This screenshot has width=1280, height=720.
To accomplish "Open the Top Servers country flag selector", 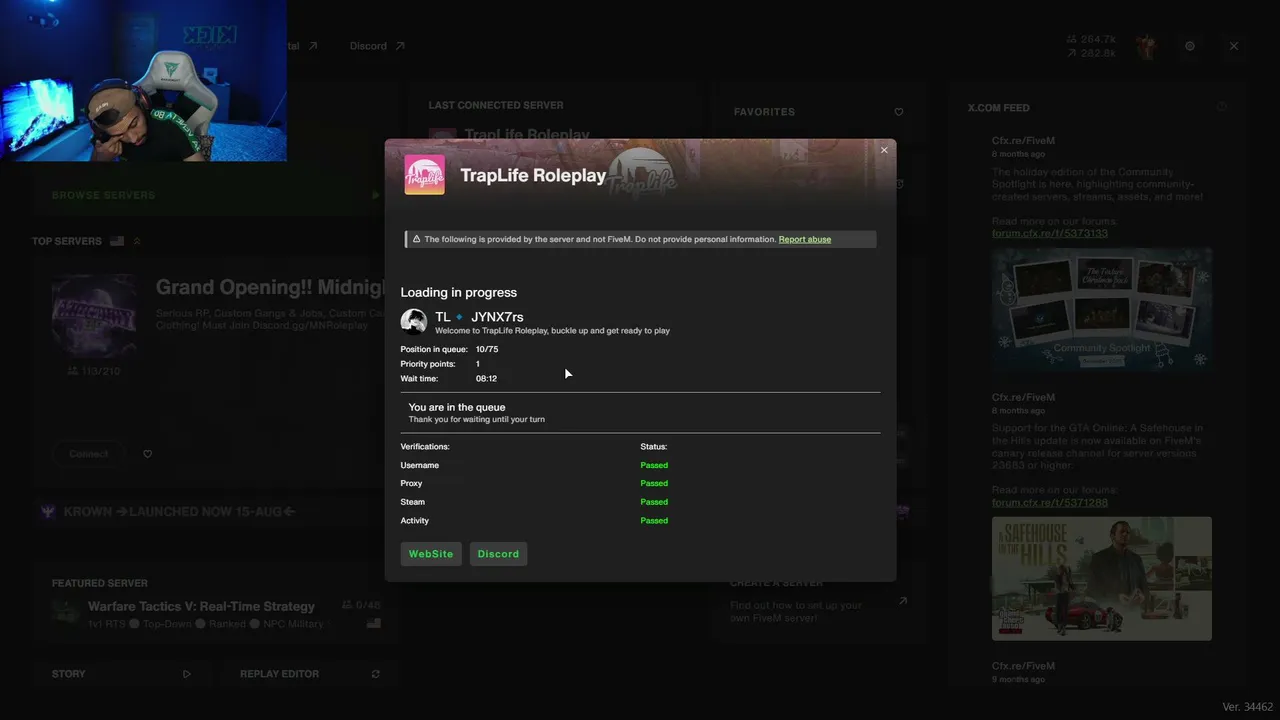I will pyautogui.click(x=117, y=241).
